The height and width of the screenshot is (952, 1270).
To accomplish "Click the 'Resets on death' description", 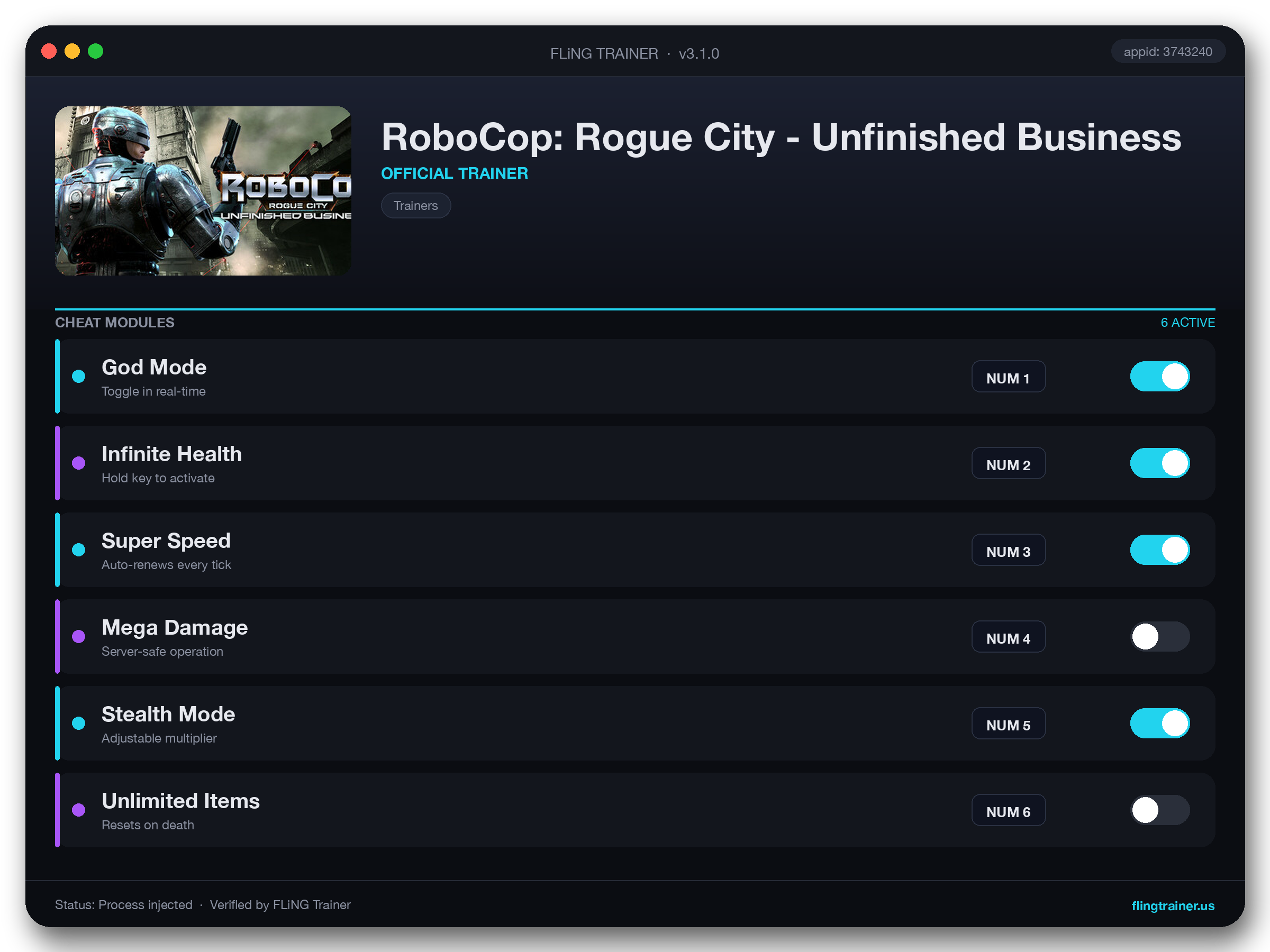I will (148, 825).
